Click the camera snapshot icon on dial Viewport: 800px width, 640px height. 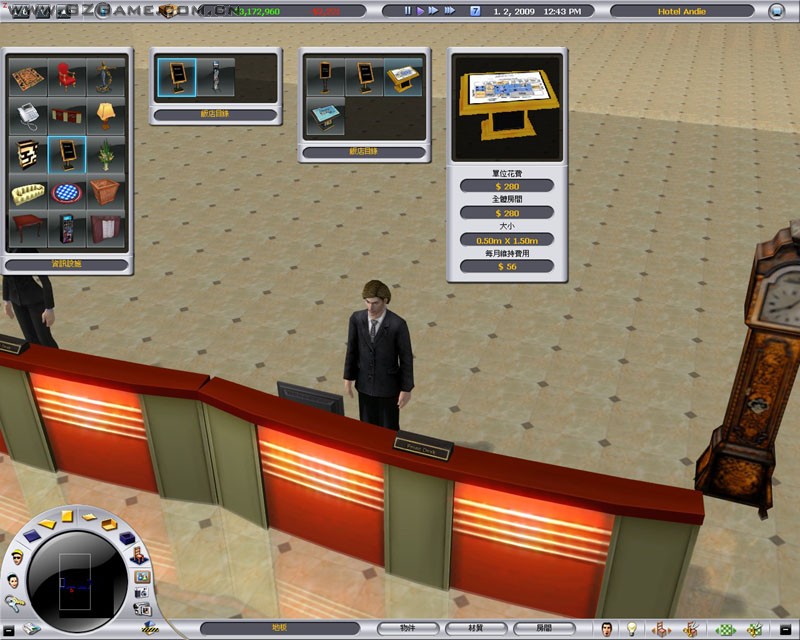(141, 593)
